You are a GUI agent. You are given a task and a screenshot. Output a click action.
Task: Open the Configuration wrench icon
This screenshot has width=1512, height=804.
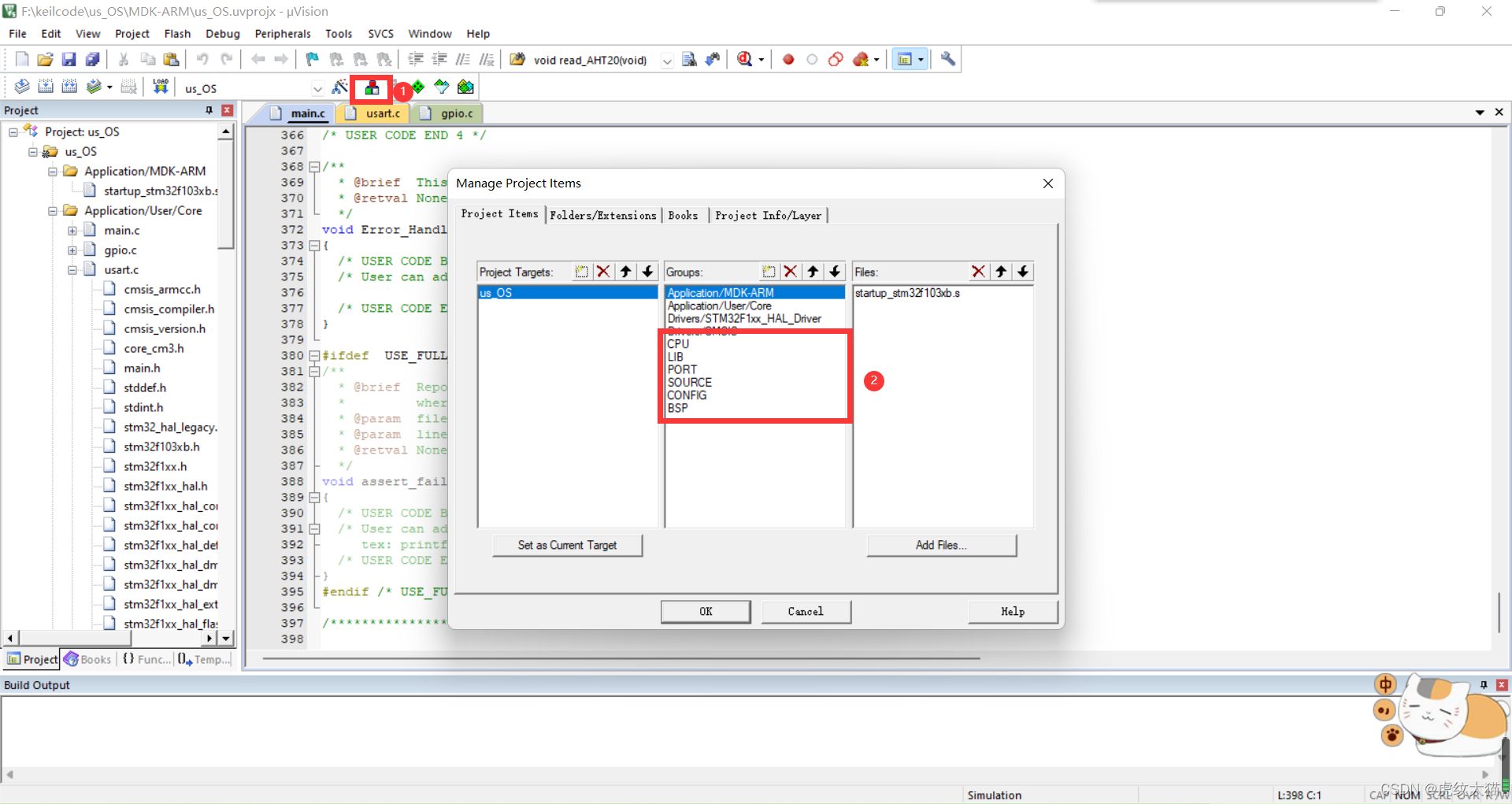click(948, 59)
